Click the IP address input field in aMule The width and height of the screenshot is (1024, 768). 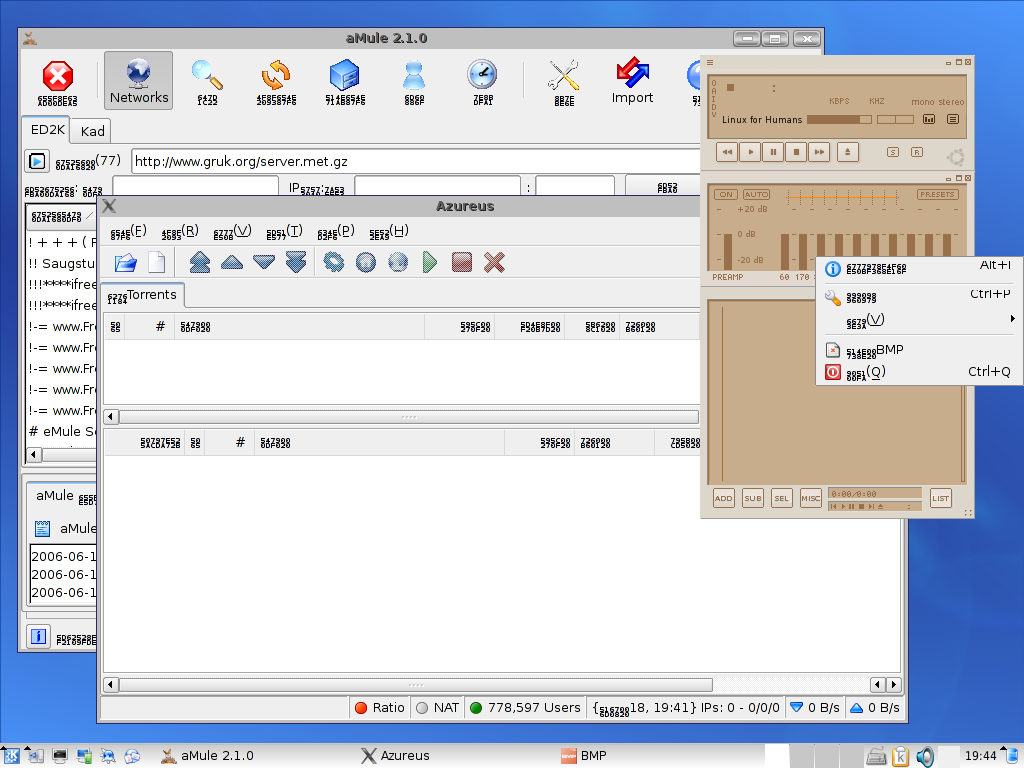click(437, 185)
